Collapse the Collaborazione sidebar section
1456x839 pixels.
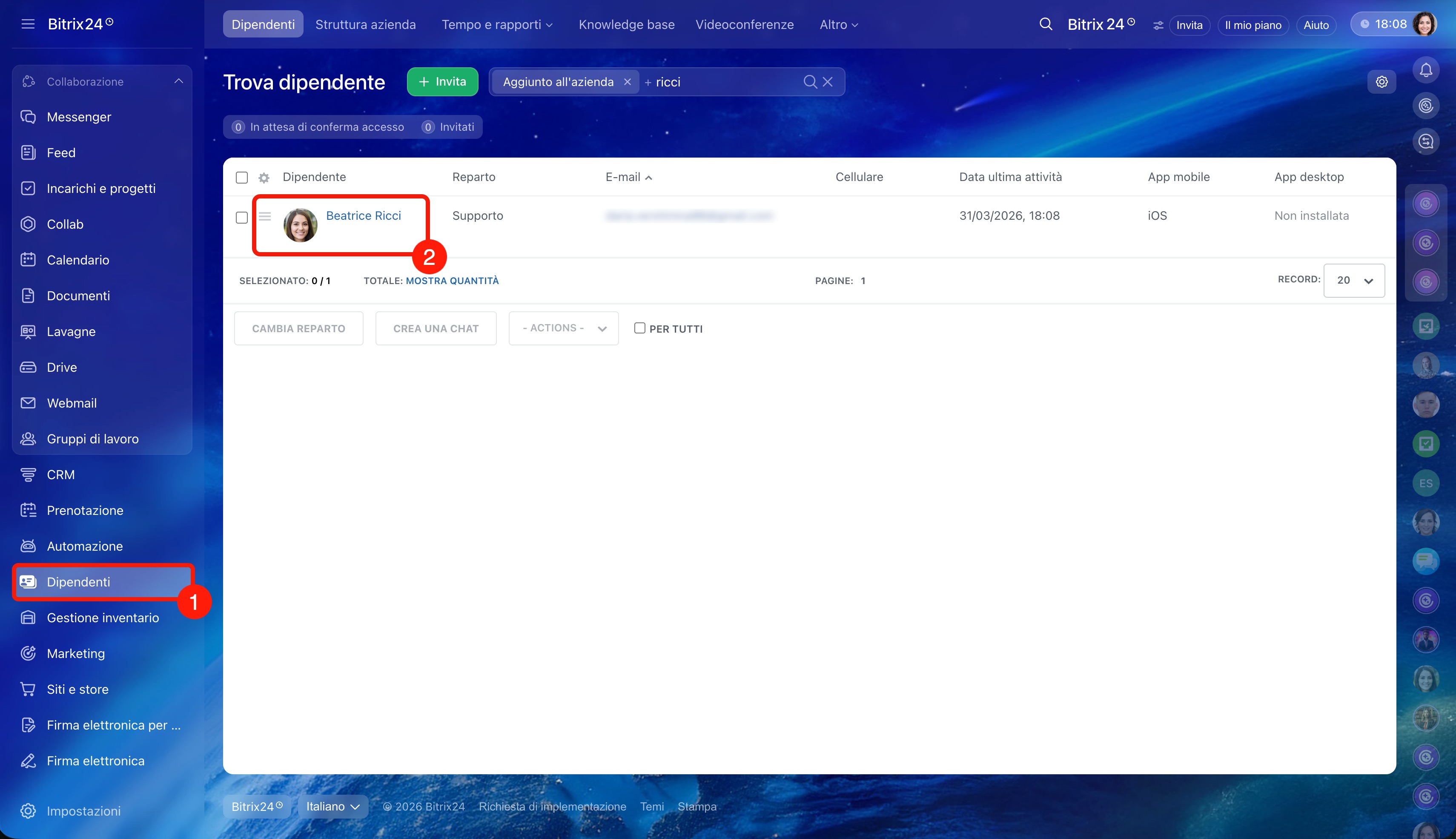coord(178,81)
